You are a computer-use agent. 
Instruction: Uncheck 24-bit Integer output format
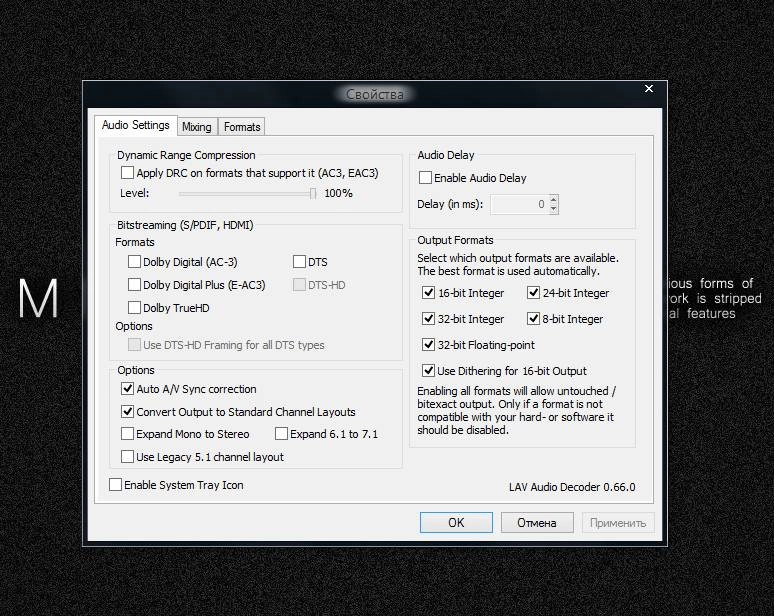533,293
